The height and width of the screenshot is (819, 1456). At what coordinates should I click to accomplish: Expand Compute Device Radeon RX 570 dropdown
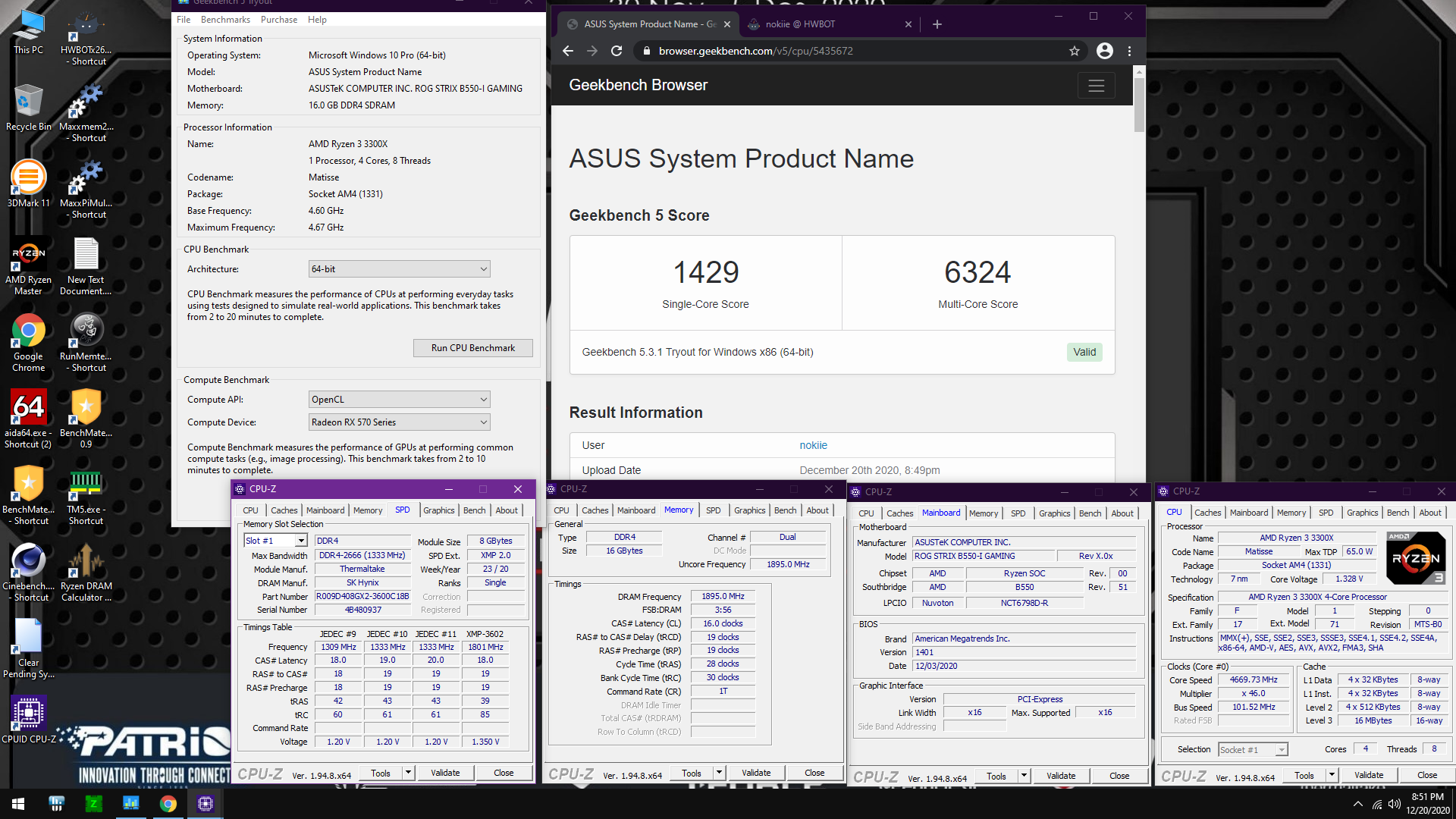[x=400, y=422]
